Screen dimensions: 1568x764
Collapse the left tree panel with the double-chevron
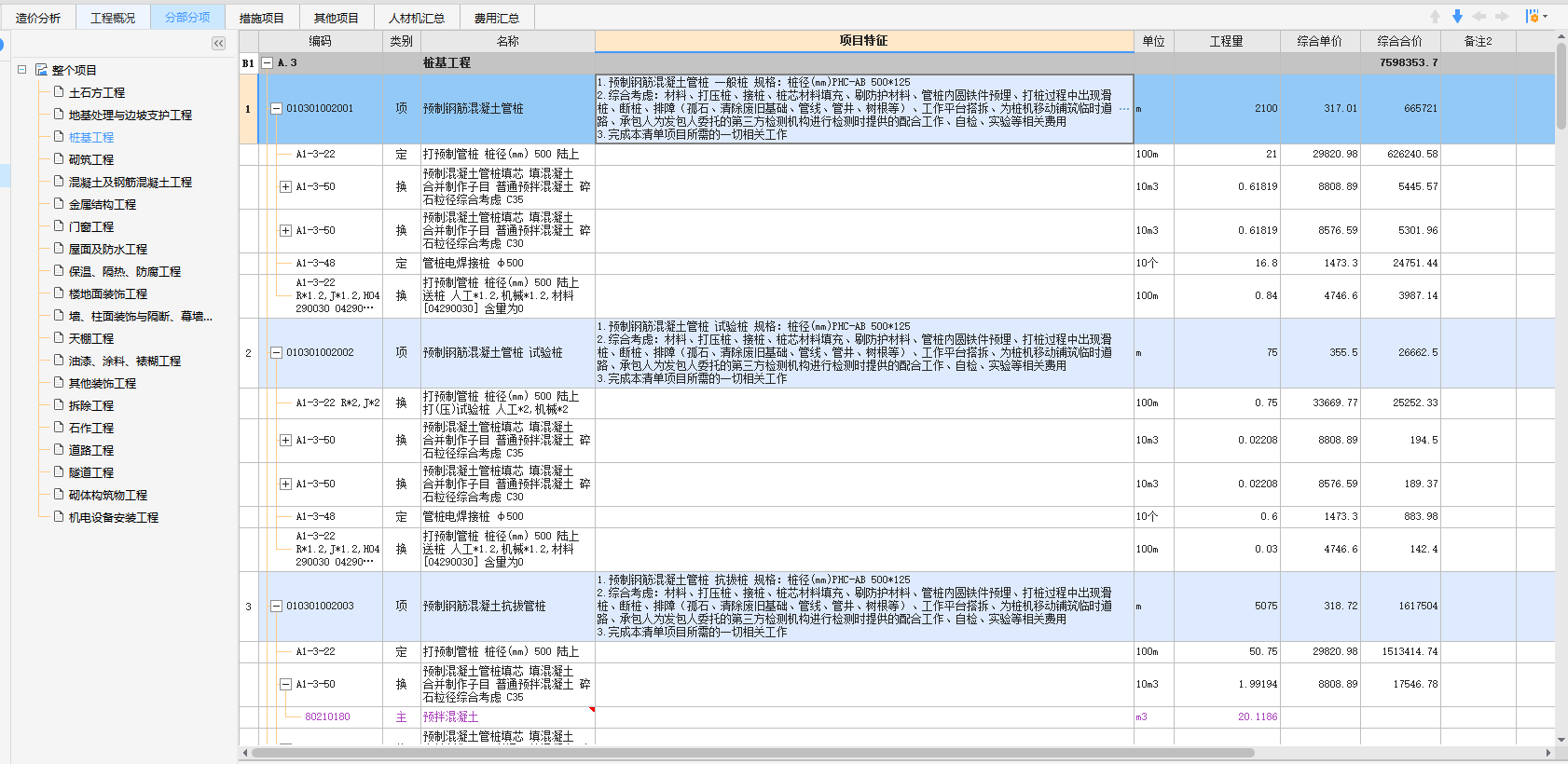[x=218, y=43]
